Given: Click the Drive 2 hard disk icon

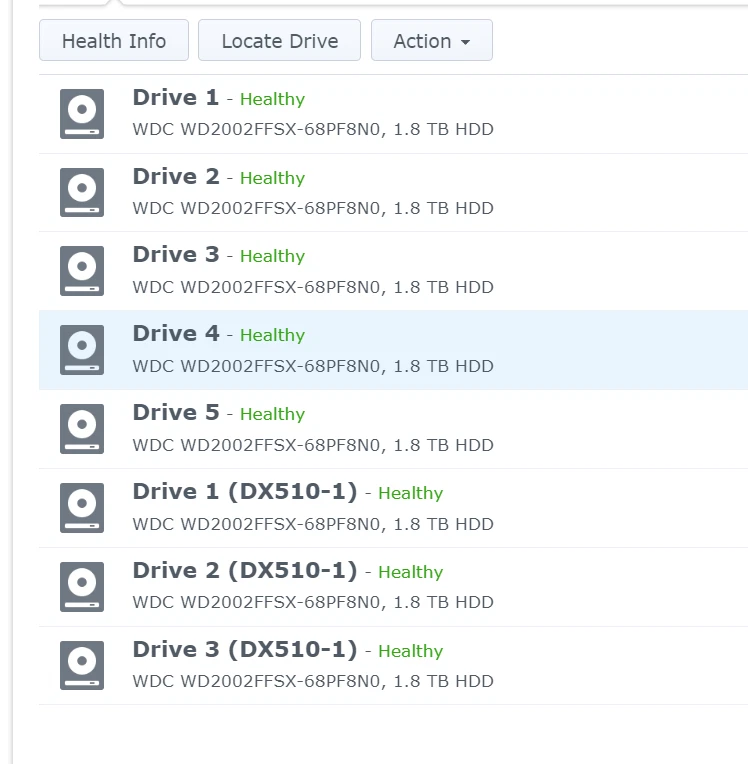Looking at the screenshot, I should [81, 193].
